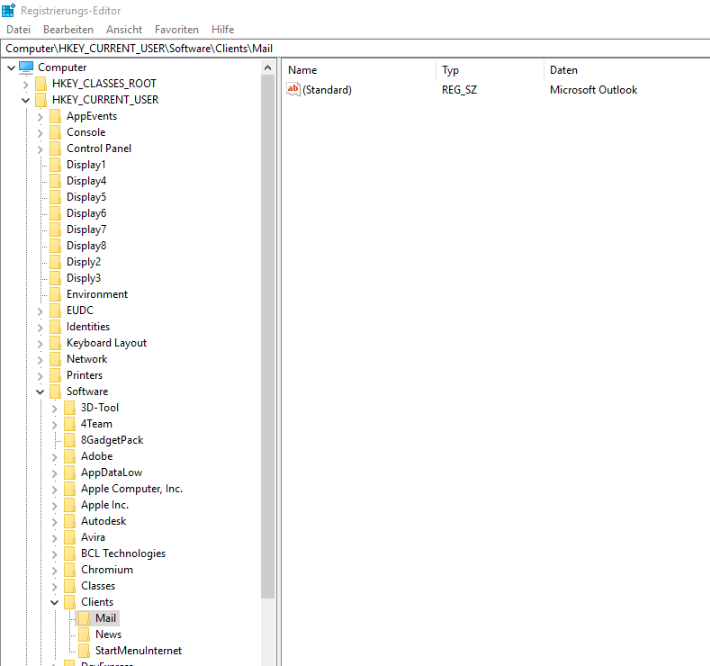
Task: Select the Apple Inc. key
Action: pyautogui.click(x=105, y=505)
